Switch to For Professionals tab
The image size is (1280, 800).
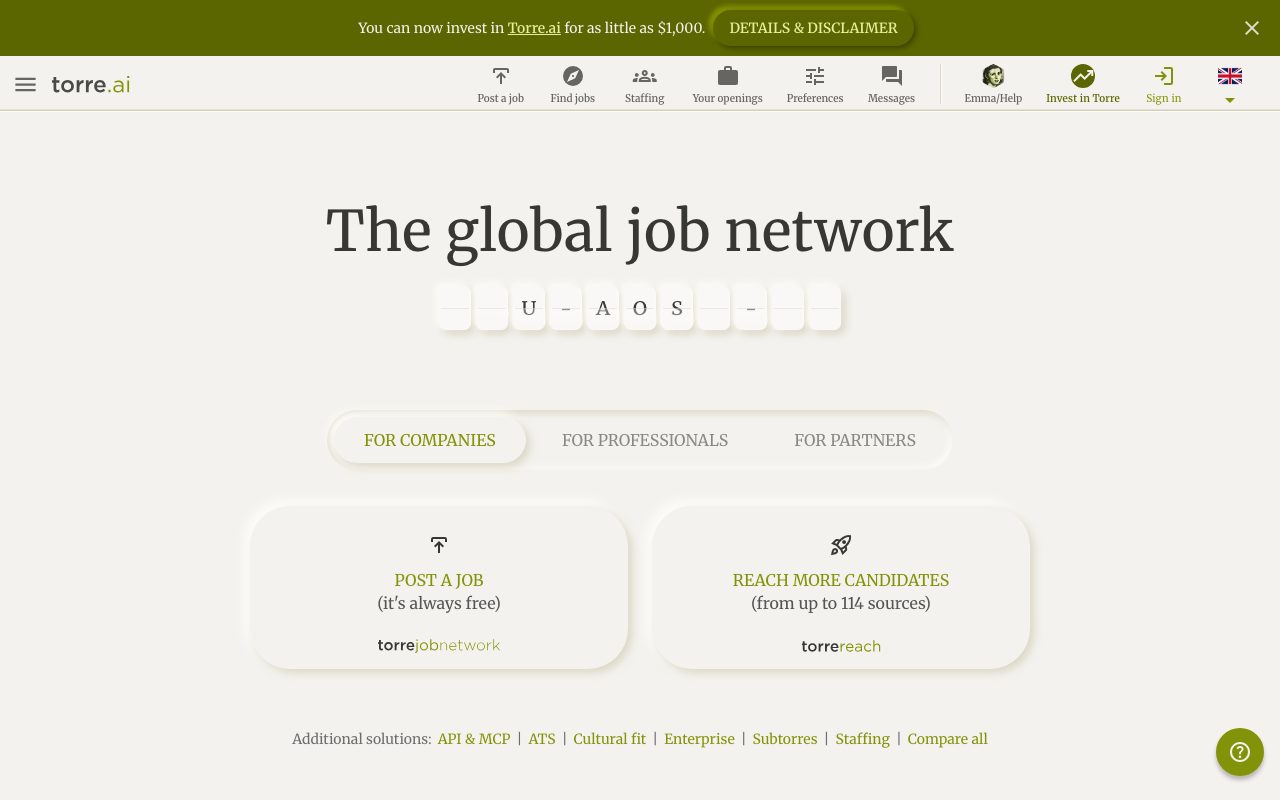pos(645,440)
